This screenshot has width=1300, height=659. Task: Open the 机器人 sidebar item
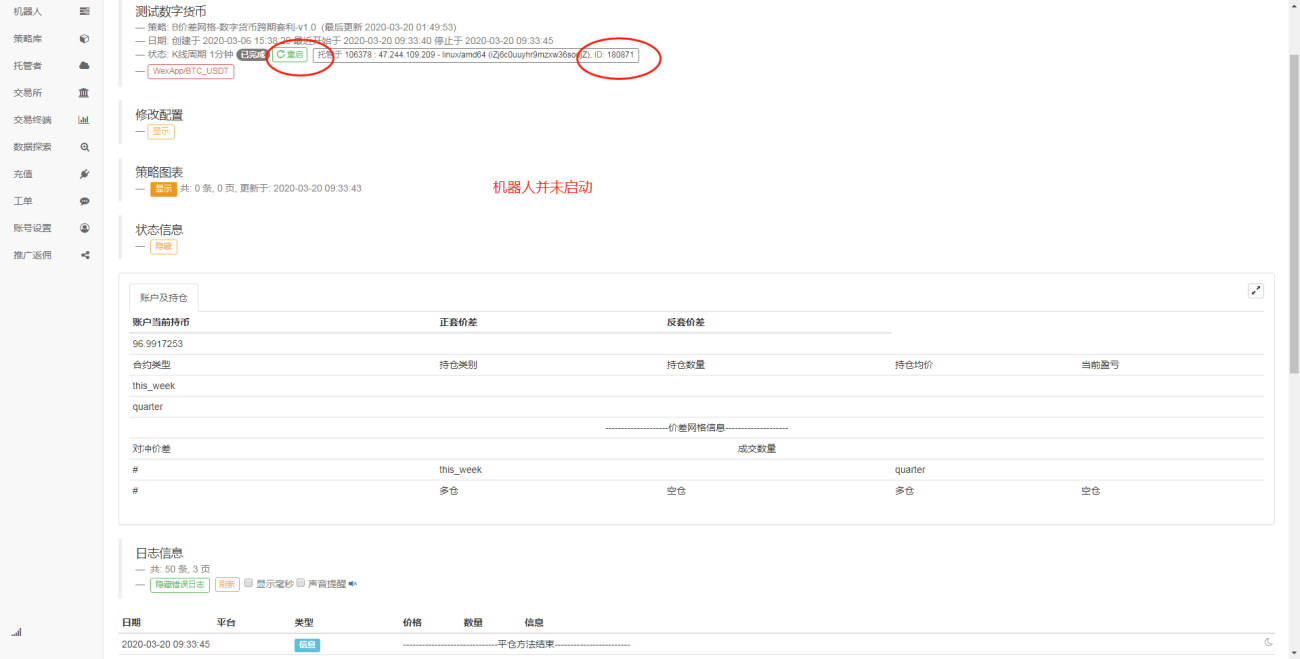point(50,11)
